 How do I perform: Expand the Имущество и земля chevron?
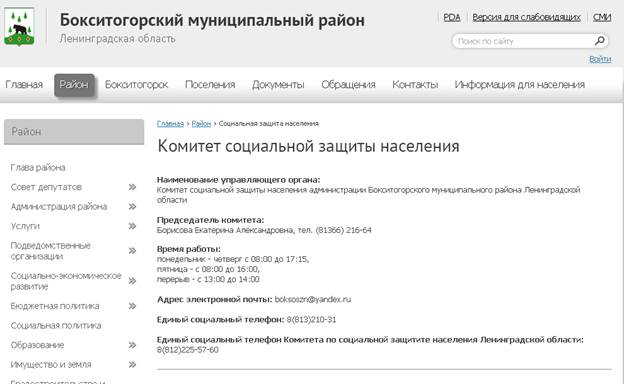click(133, 365)
